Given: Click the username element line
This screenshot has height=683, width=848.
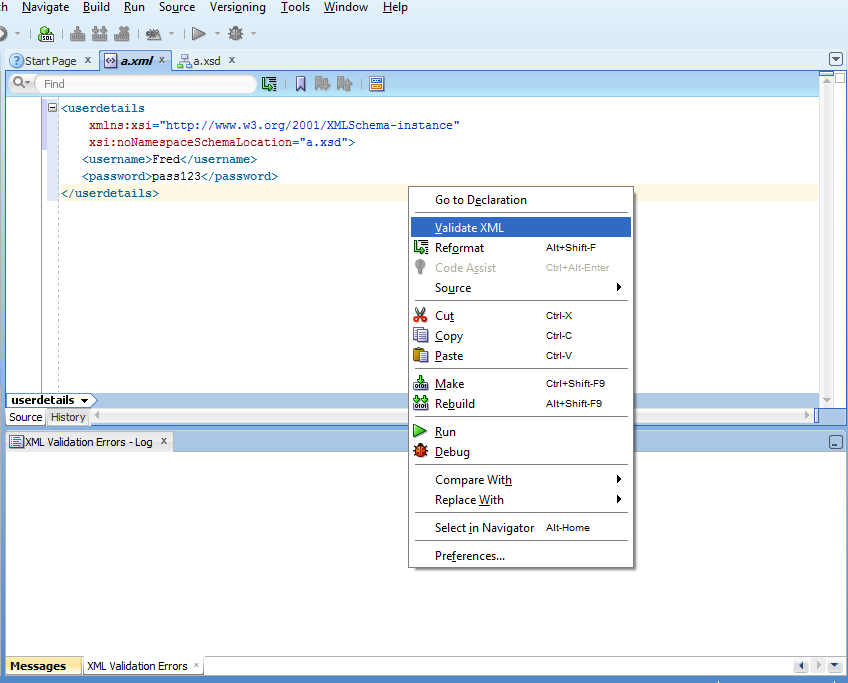Looking at the screenshot, I should click(x=169, y=160).
